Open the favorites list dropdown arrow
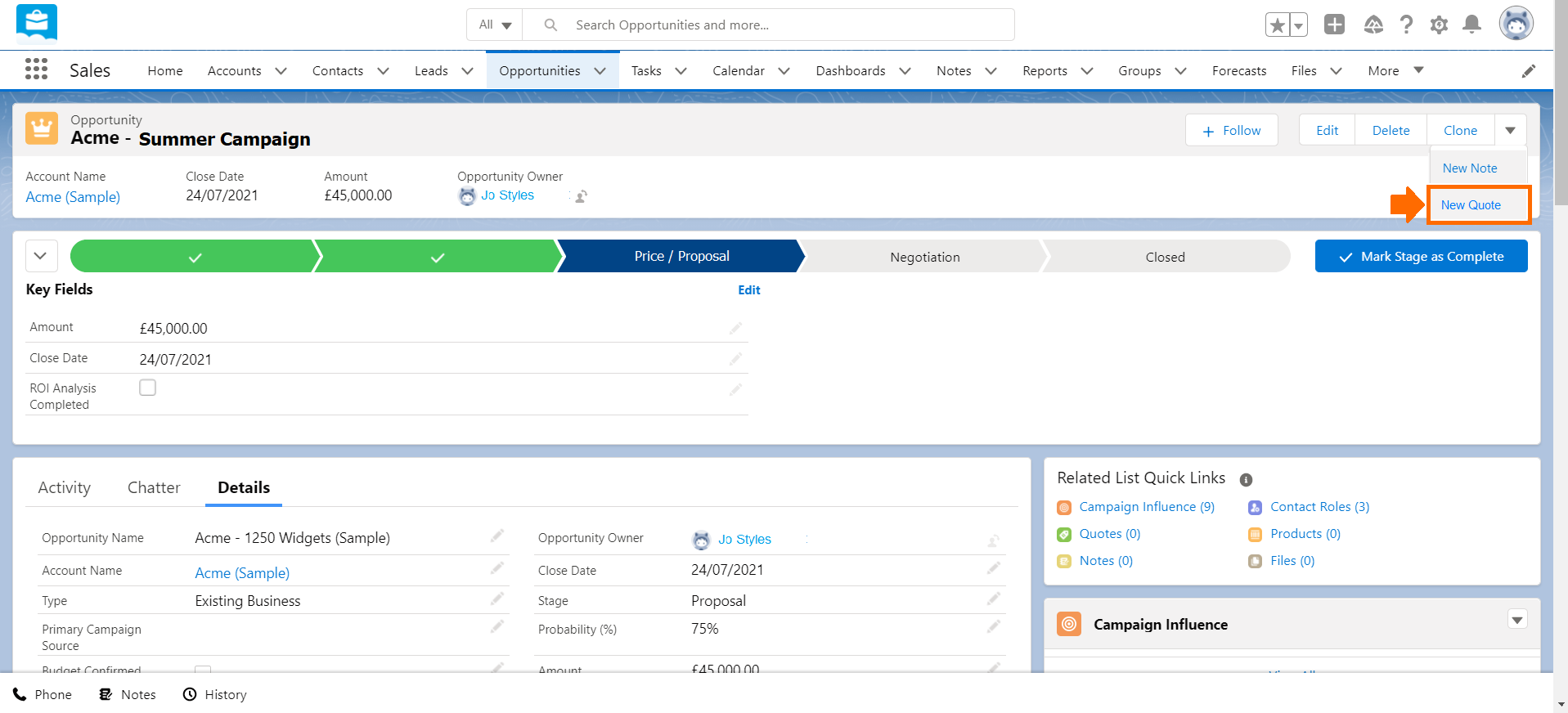1568x713 pixels. (1298, 25)
